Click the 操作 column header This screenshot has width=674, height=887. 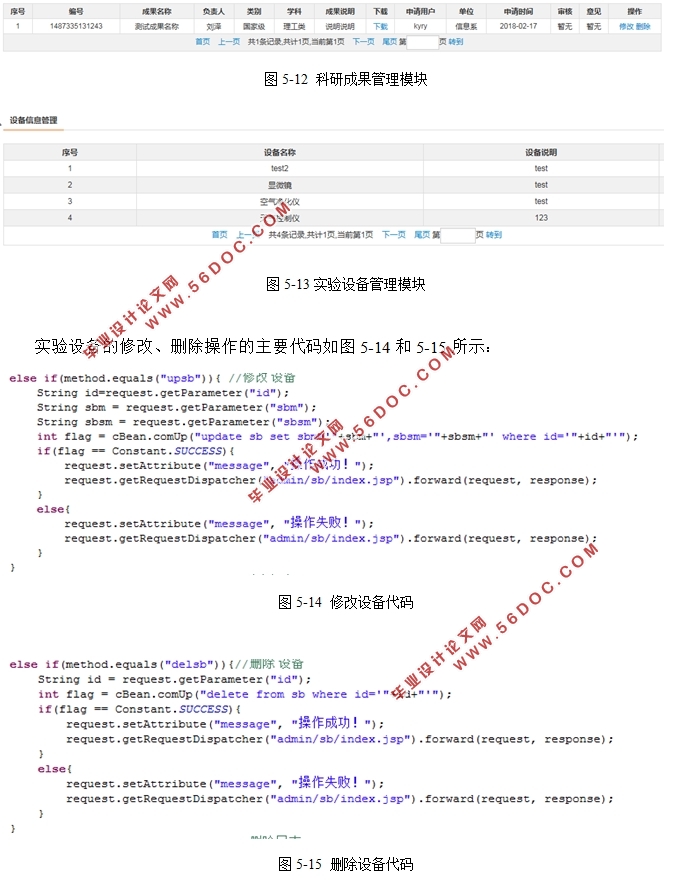click(634, 11)
